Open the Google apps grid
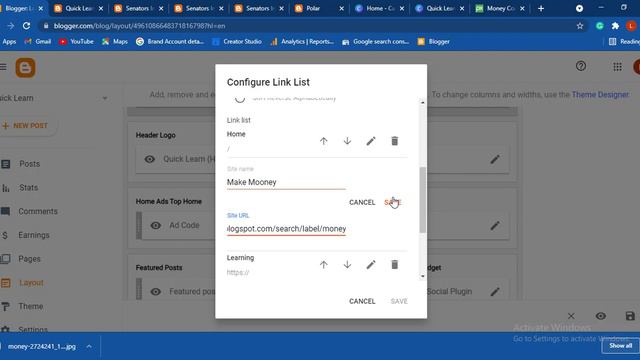Viewport: 640px width, 360px height. pyautogui.click(x=618, y=67)
